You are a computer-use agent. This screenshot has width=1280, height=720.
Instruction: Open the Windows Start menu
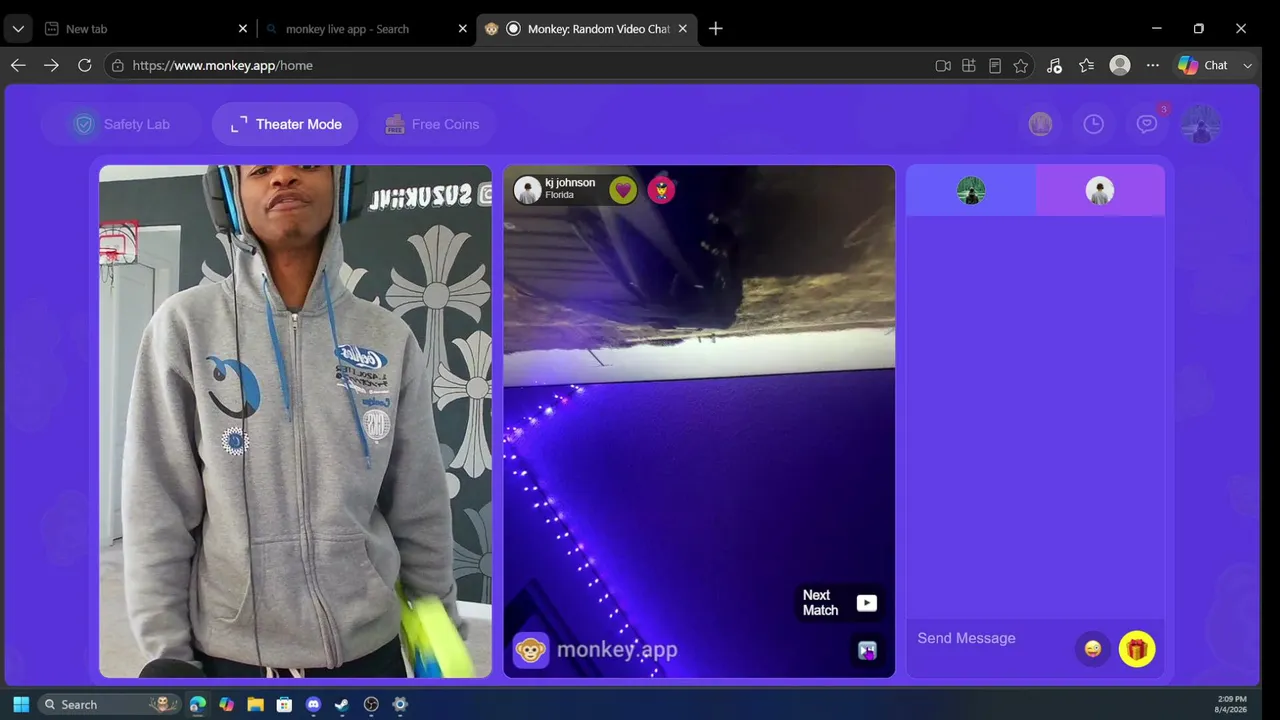point(21,704)
